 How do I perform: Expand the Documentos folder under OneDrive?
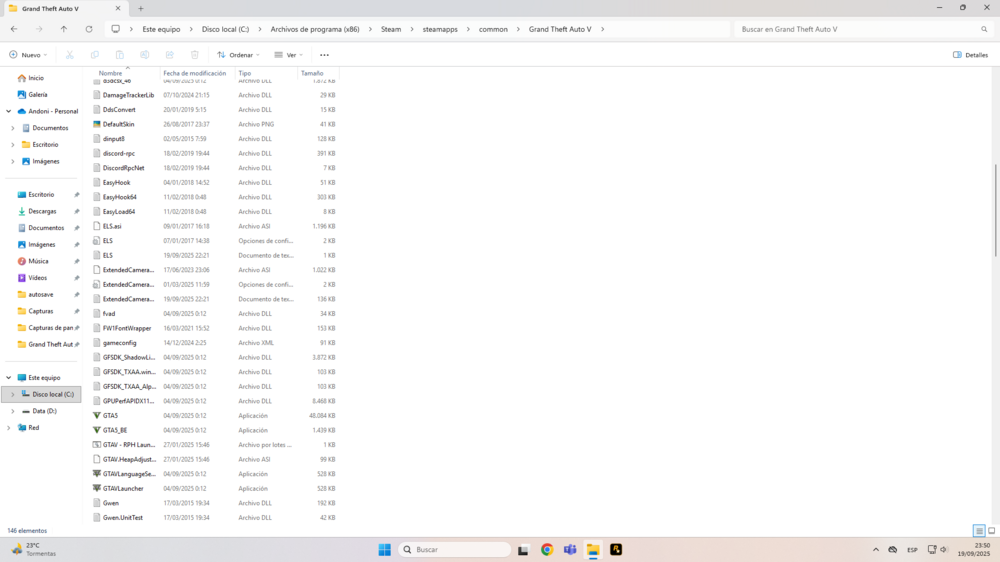pos(13,128)
